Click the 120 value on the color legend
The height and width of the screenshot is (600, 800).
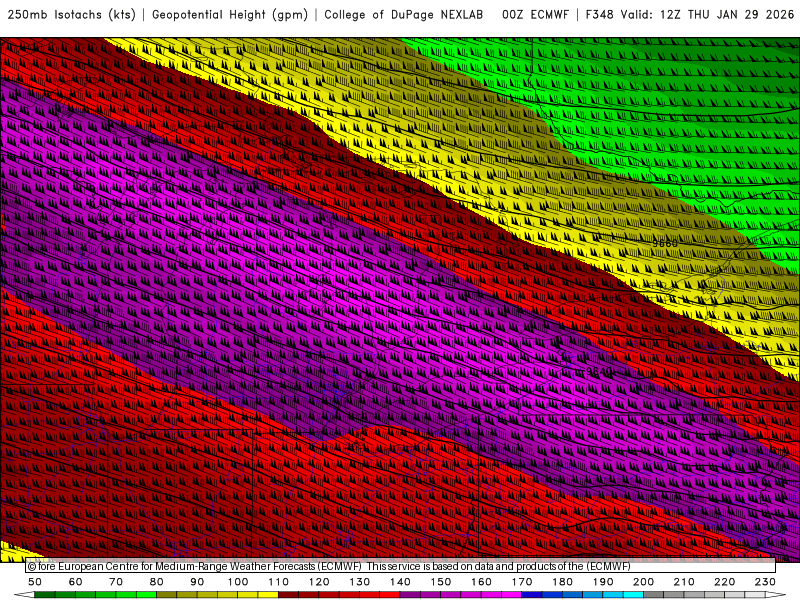click(319, 582)
